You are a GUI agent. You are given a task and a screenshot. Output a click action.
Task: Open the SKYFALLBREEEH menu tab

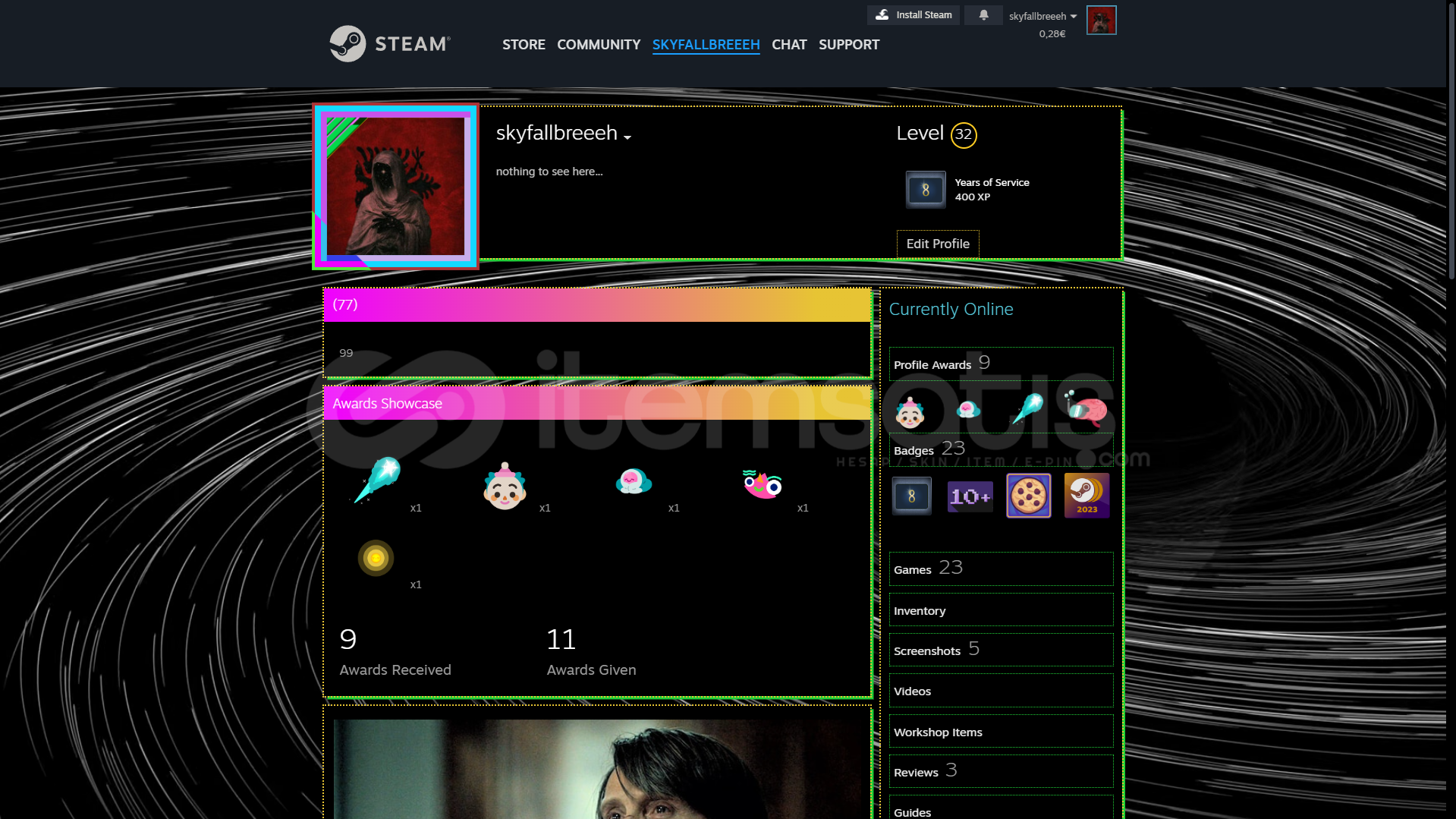point(706,45)
